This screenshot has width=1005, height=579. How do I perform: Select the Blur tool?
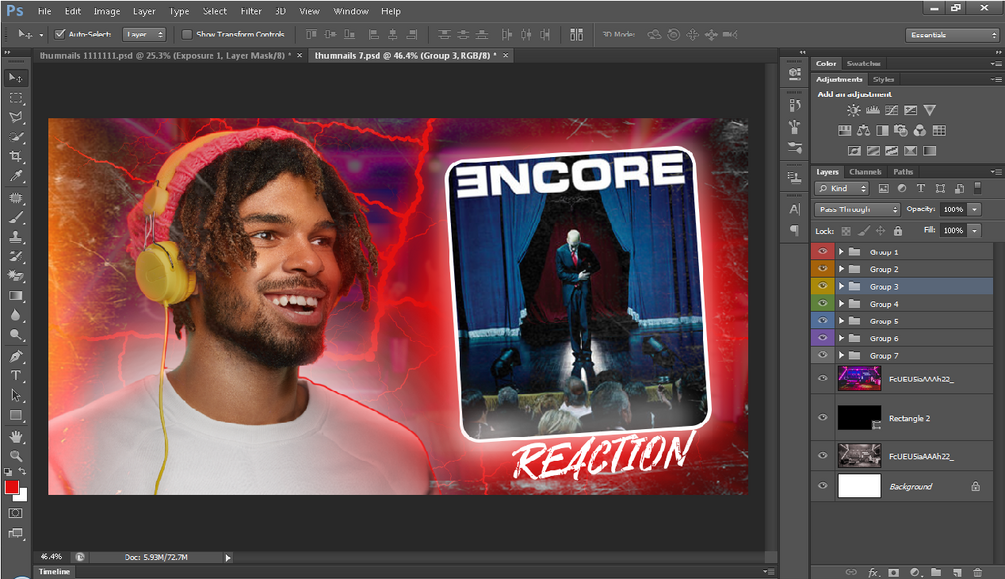click(x=15, y=315)
